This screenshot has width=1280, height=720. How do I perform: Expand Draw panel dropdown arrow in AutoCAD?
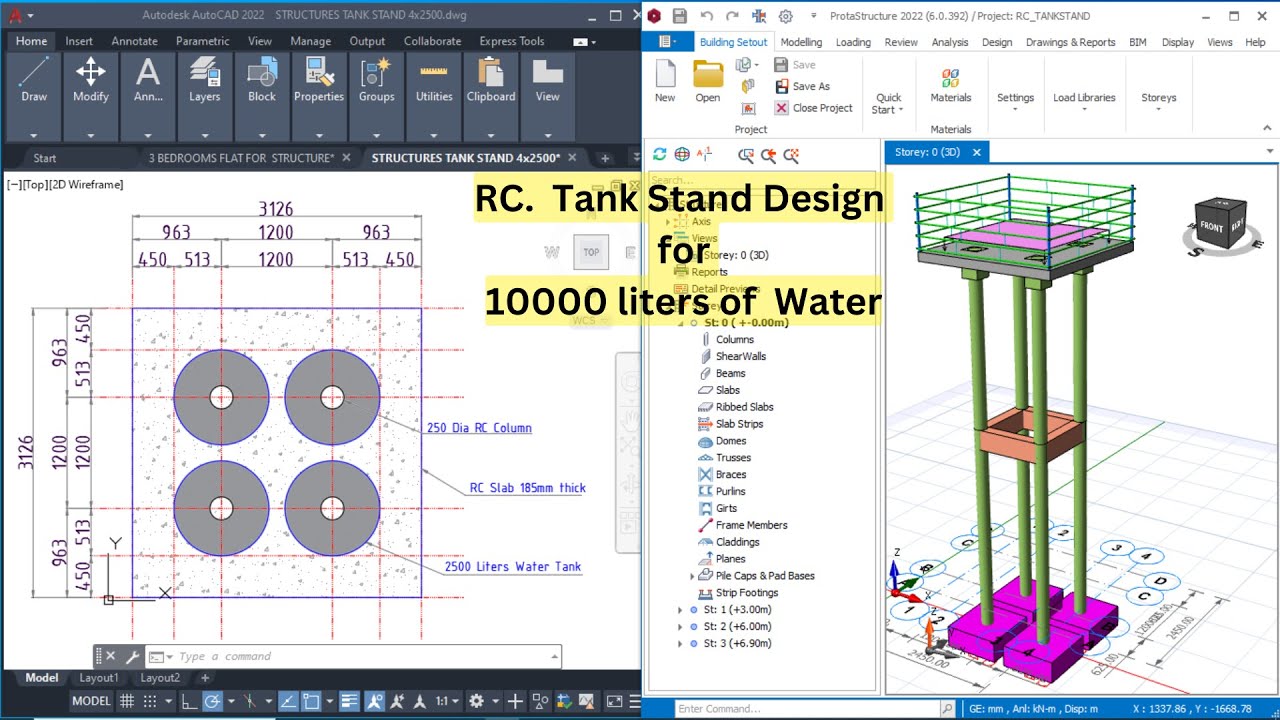pos(34,135)
